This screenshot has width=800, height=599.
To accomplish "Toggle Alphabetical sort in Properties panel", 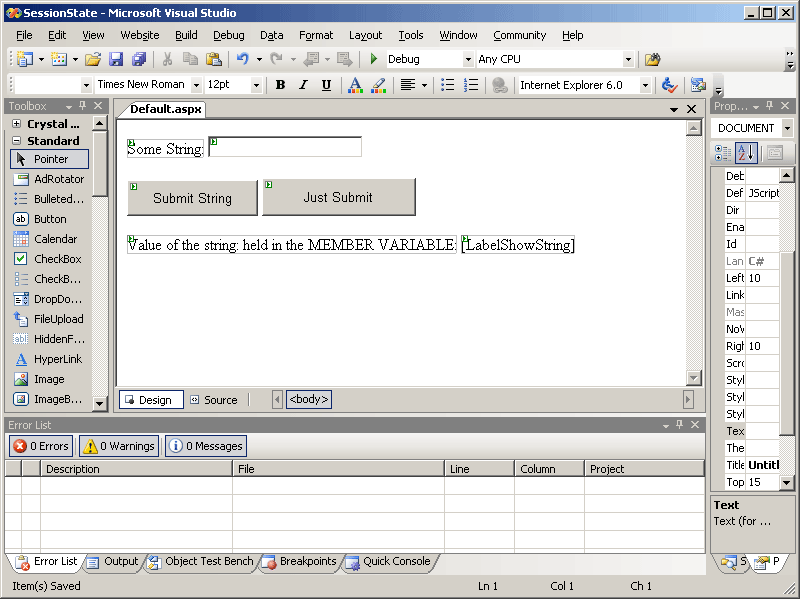I will click(746, 153).
